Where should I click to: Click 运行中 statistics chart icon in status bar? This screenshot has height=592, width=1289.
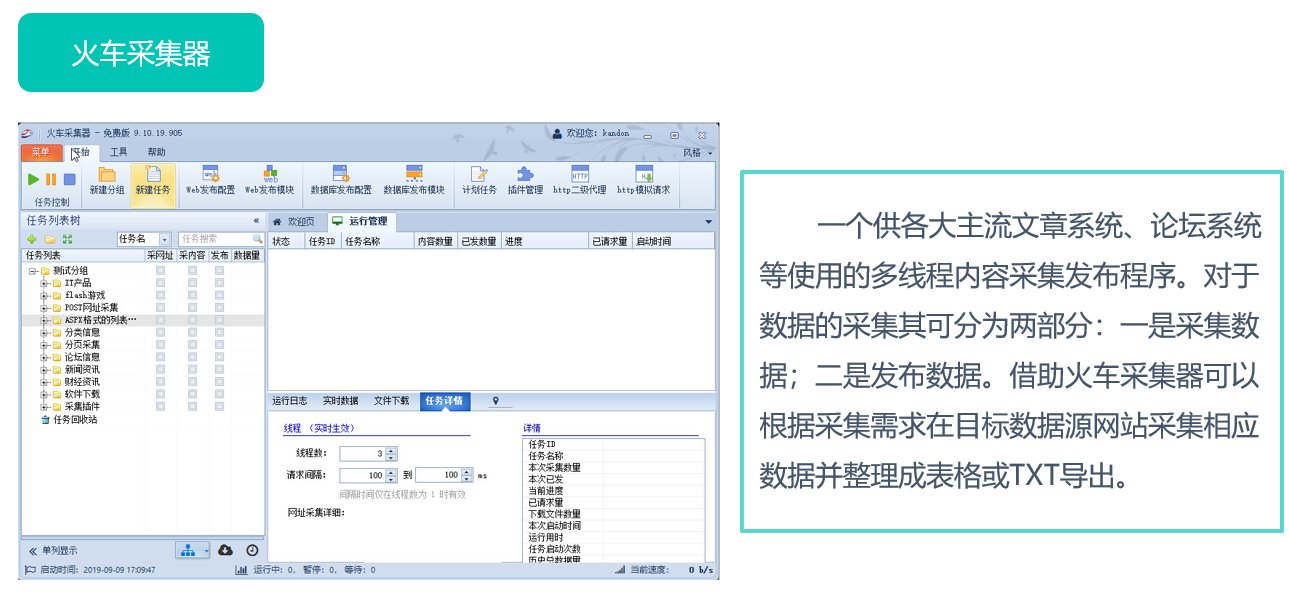[241, 570]
